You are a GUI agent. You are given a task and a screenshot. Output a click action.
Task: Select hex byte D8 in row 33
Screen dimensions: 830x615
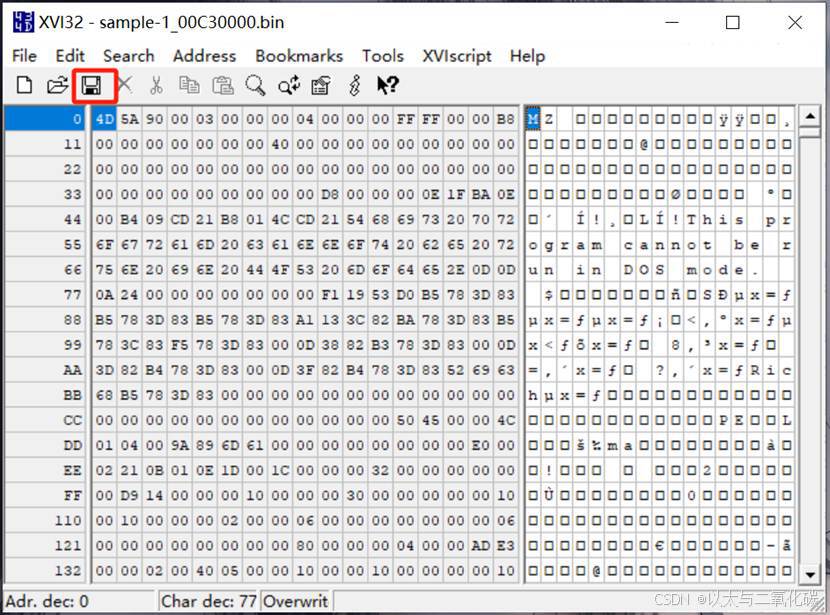330,194
